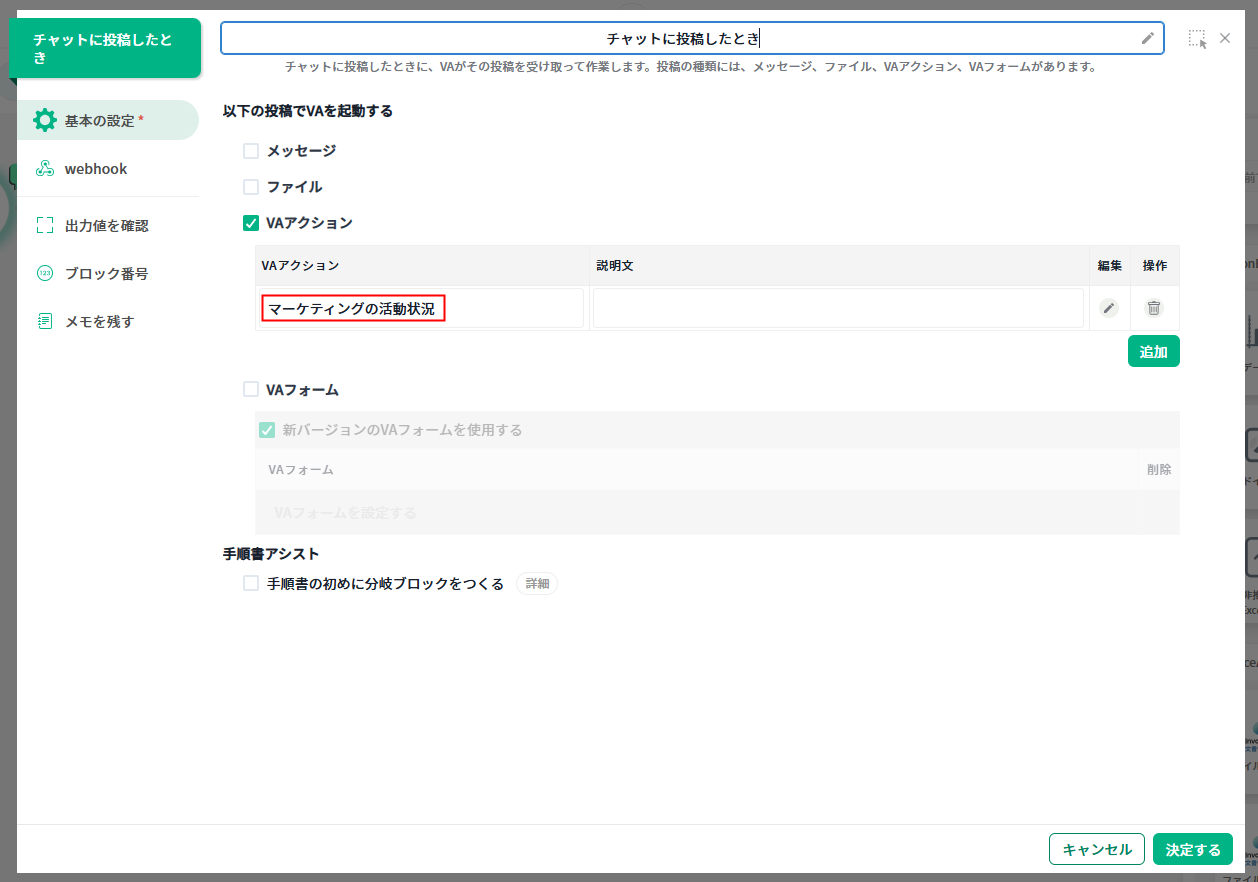Delete the VA action row with trash icon

click(1154, 308)
